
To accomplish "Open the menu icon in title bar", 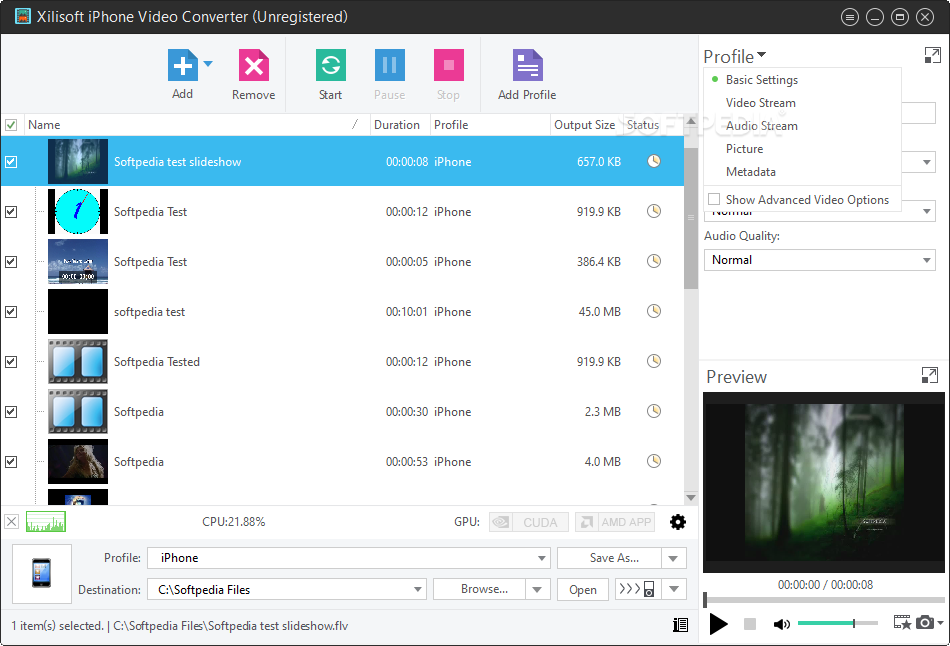I will [x=849, y=17].
